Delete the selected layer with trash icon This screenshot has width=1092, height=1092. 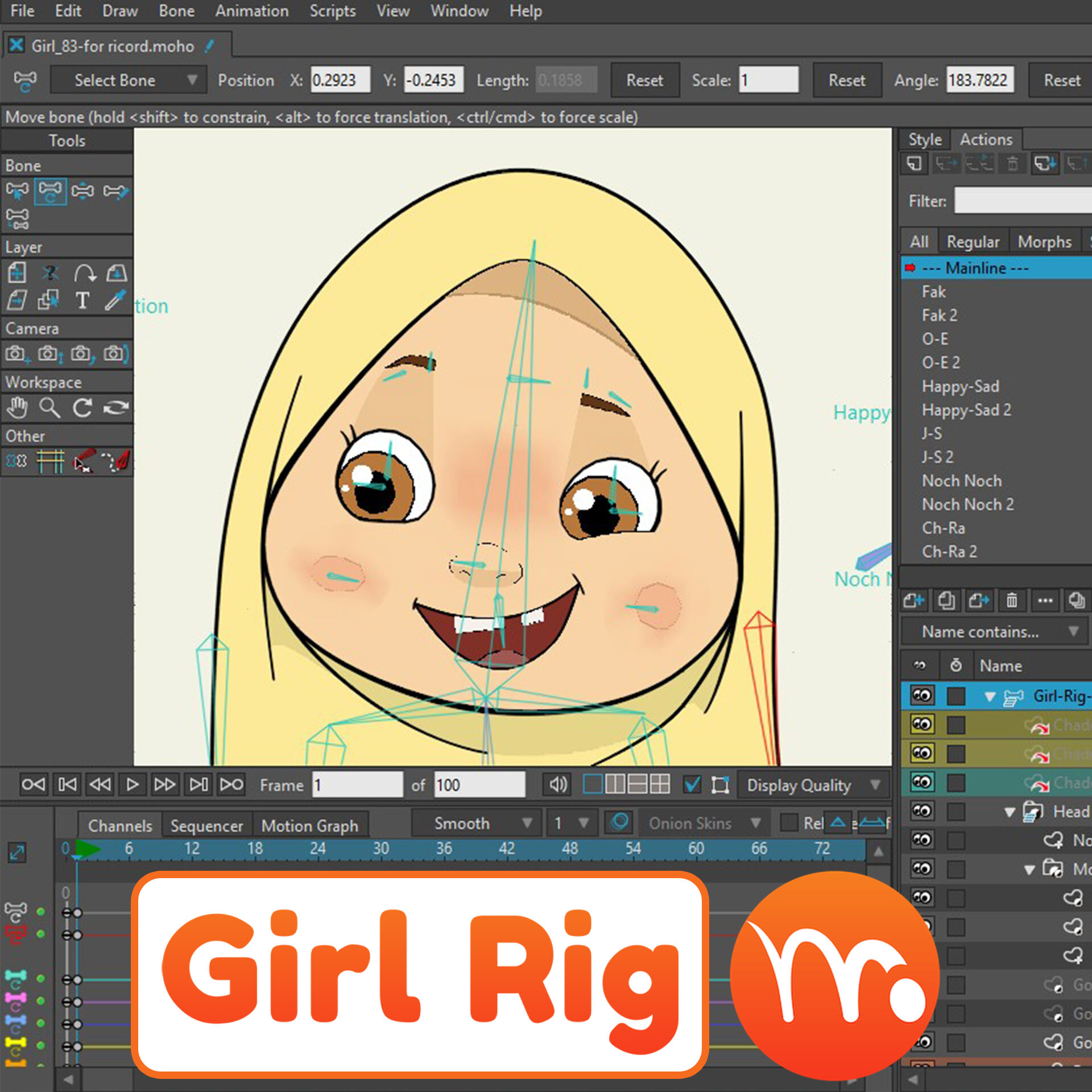pyautogui.click(x=1011, y=601)
